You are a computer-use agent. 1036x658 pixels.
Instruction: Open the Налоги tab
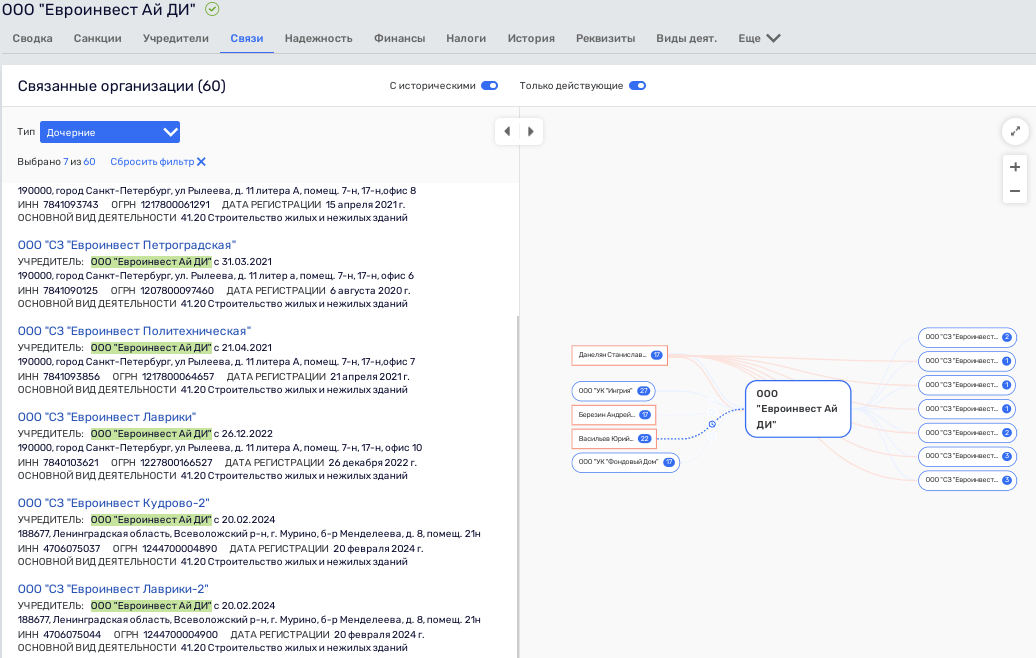pos(466,38)
